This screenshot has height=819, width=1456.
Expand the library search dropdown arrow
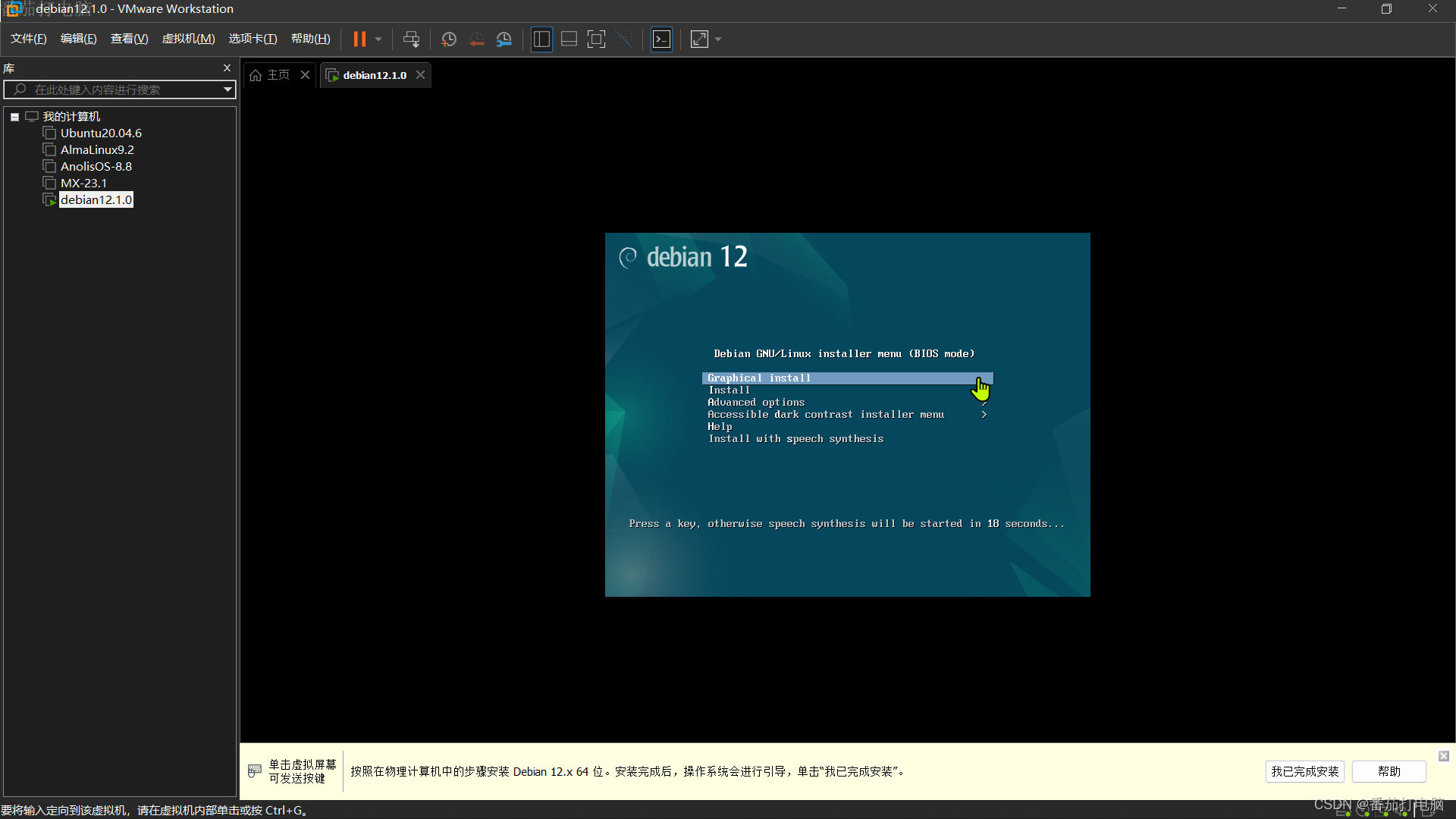[x=227, y=89]
